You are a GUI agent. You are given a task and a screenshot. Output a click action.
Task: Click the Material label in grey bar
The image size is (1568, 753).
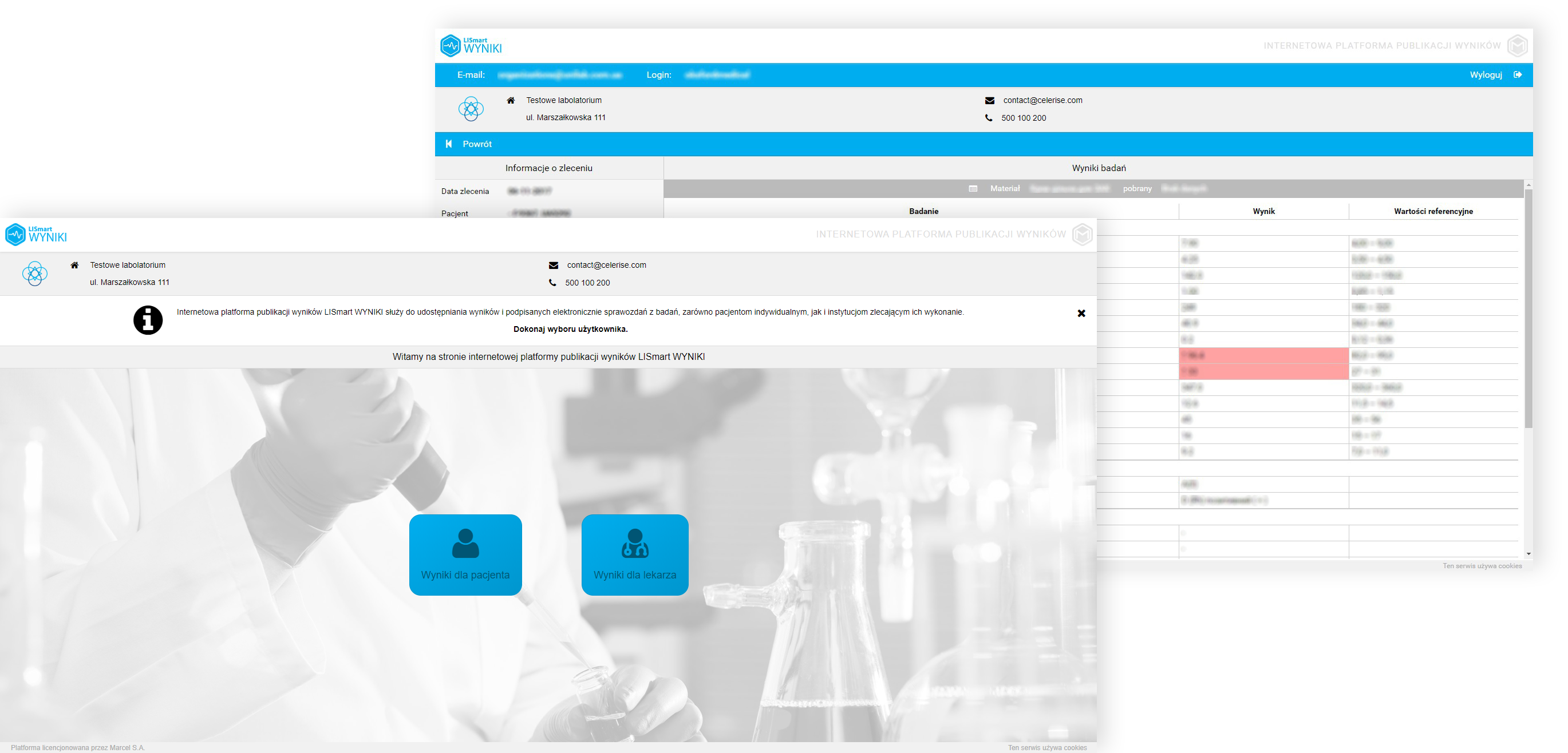1004,189
